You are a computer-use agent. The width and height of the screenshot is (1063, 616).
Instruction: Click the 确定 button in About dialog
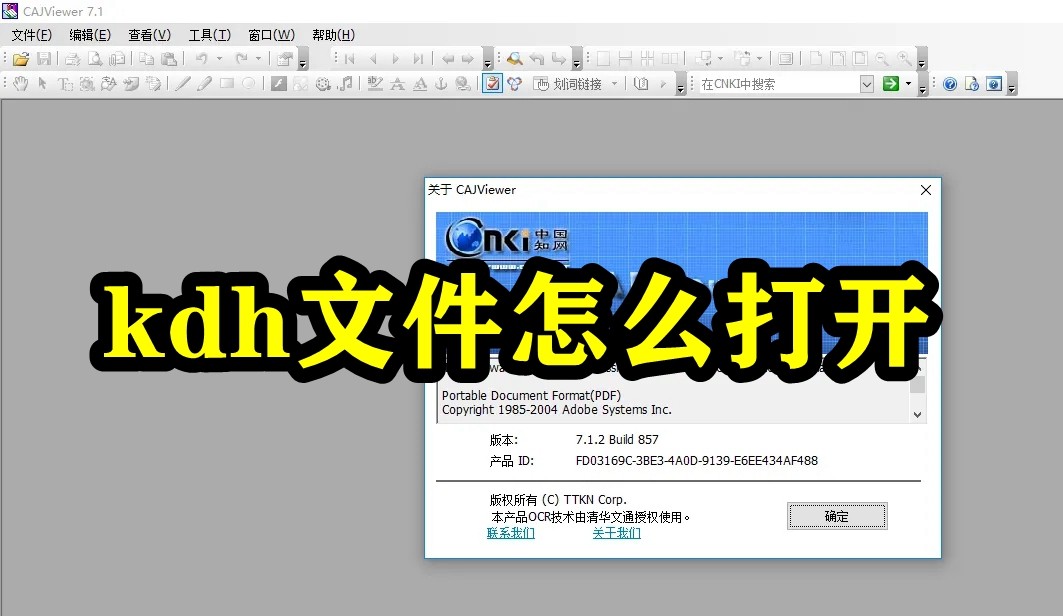click(837, 516)
